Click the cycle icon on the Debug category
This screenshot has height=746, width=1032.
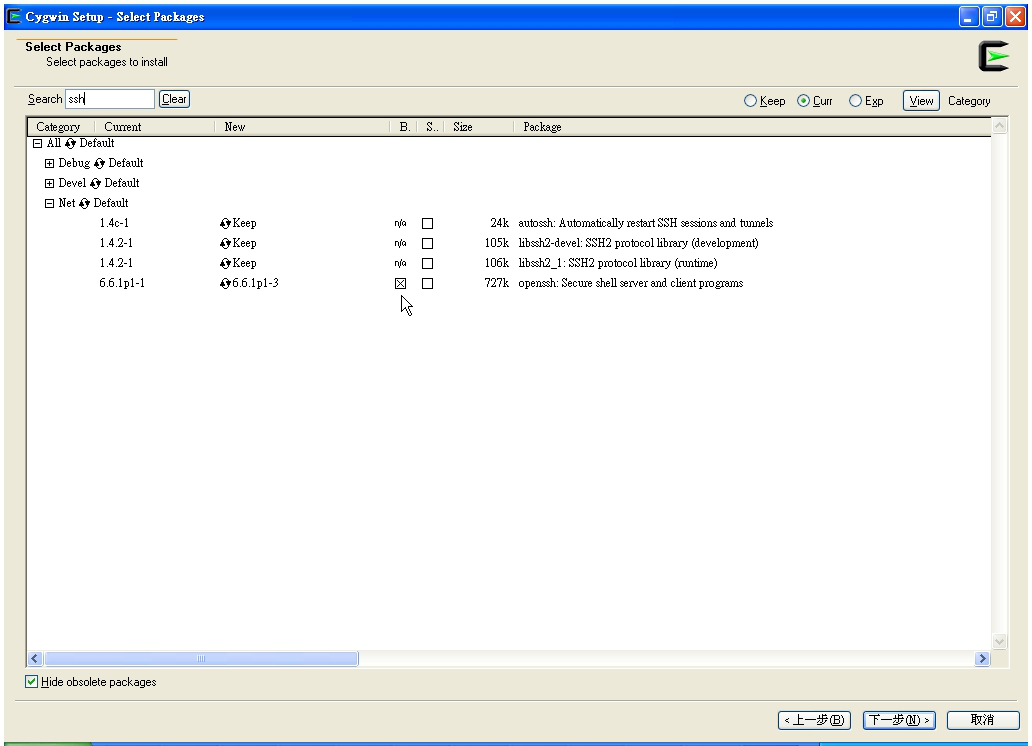(x=99, y=163)
